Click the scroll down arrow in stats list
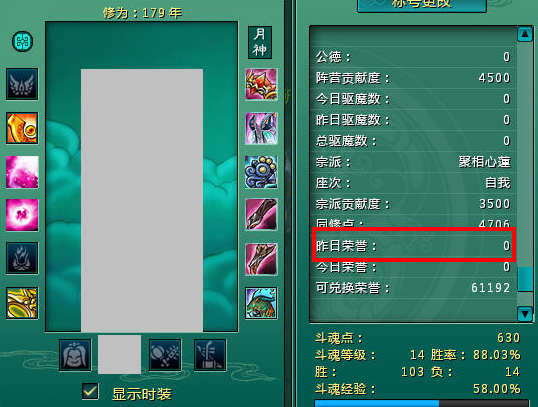This screenshot has width=538, height=407. (x=525, y=314)
